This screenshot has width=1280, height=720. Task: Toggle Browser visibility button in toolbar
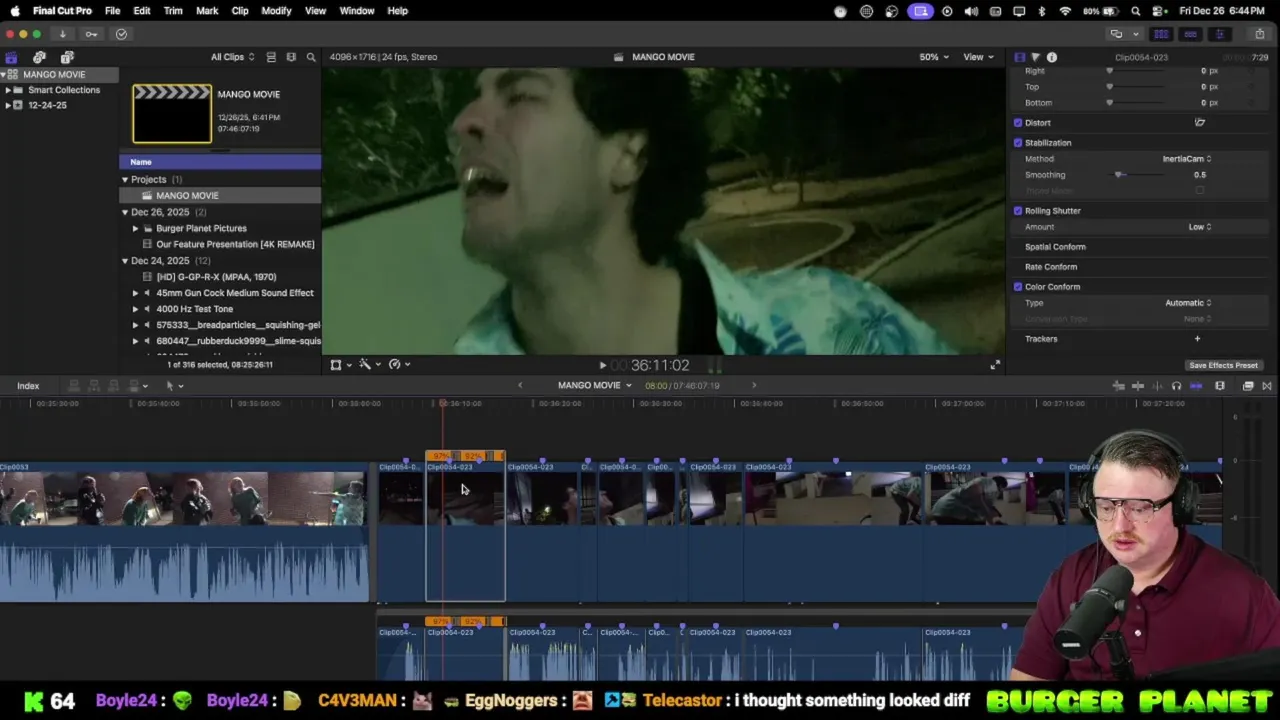1161,34
